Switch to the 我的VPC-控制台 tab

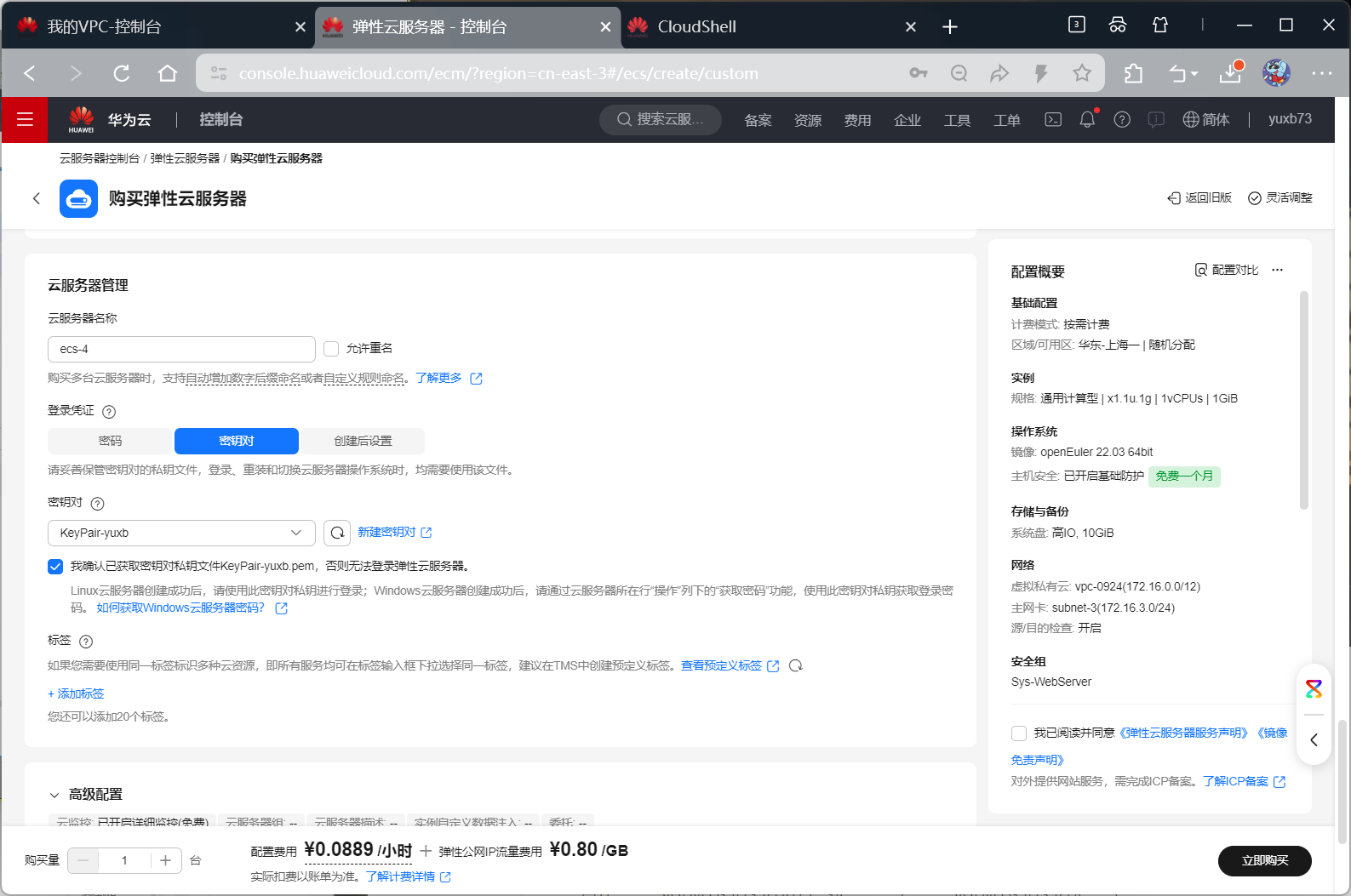click(x=158, y=26)
